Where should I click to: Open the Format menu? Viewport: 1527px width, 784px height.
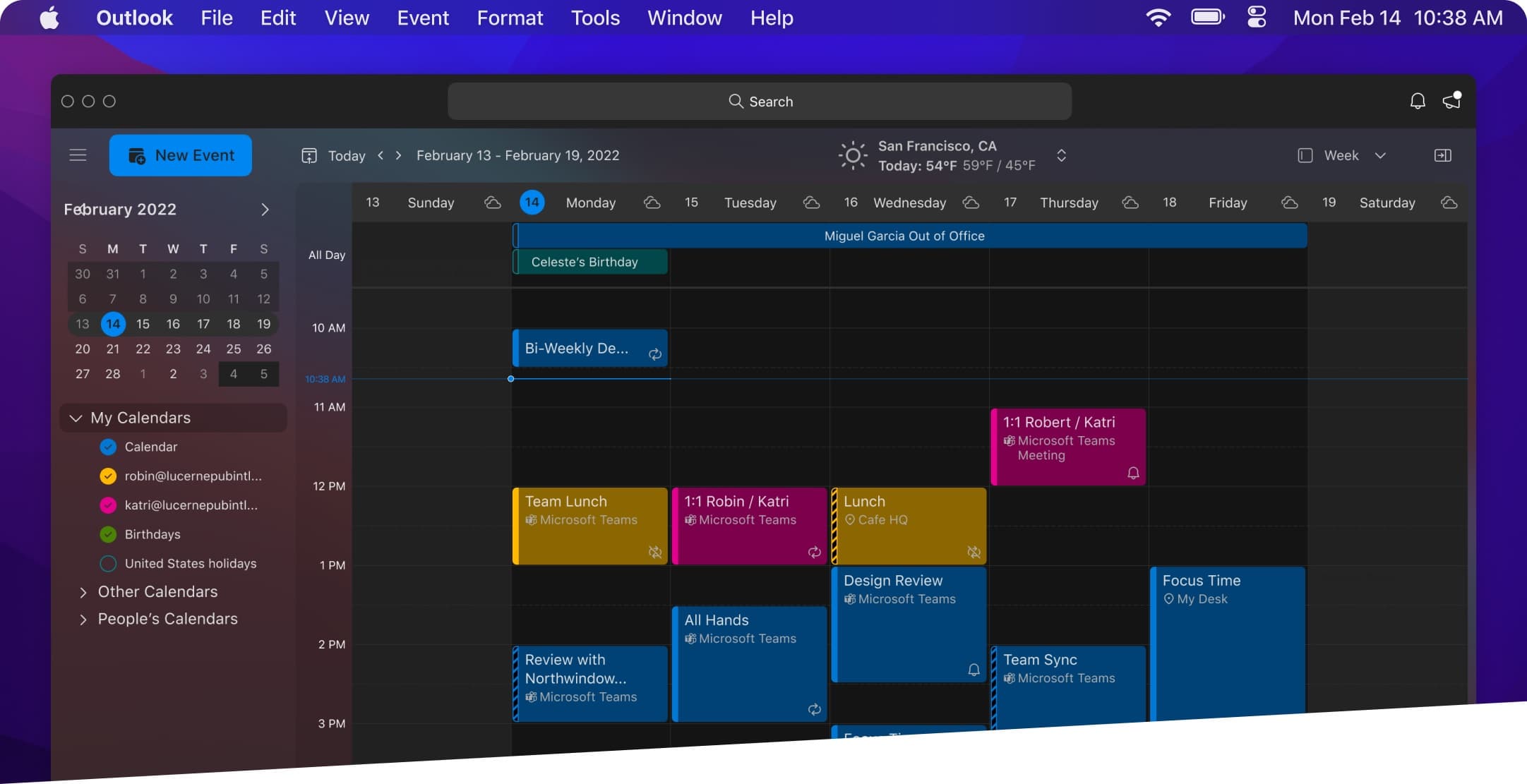click(x=510, y=18)
